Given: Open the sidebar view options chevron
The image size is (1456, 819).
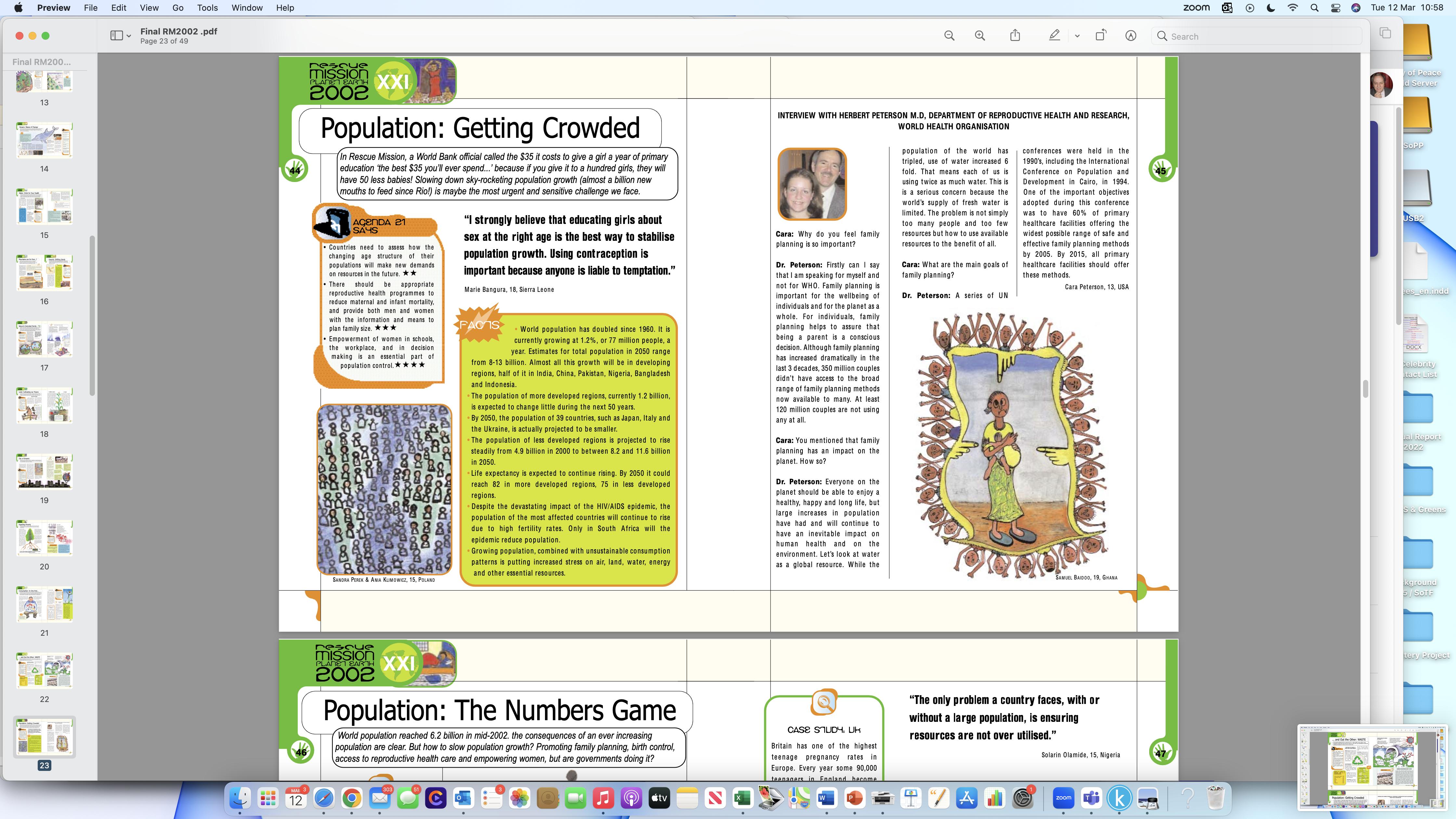Looking at the screenshot, I should [129, 36].
